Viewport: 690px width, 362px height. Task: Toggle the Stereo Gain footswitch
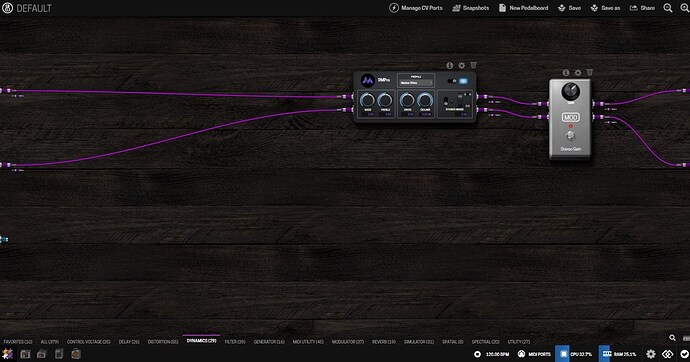pyautogui.click(x=570, y=135)
